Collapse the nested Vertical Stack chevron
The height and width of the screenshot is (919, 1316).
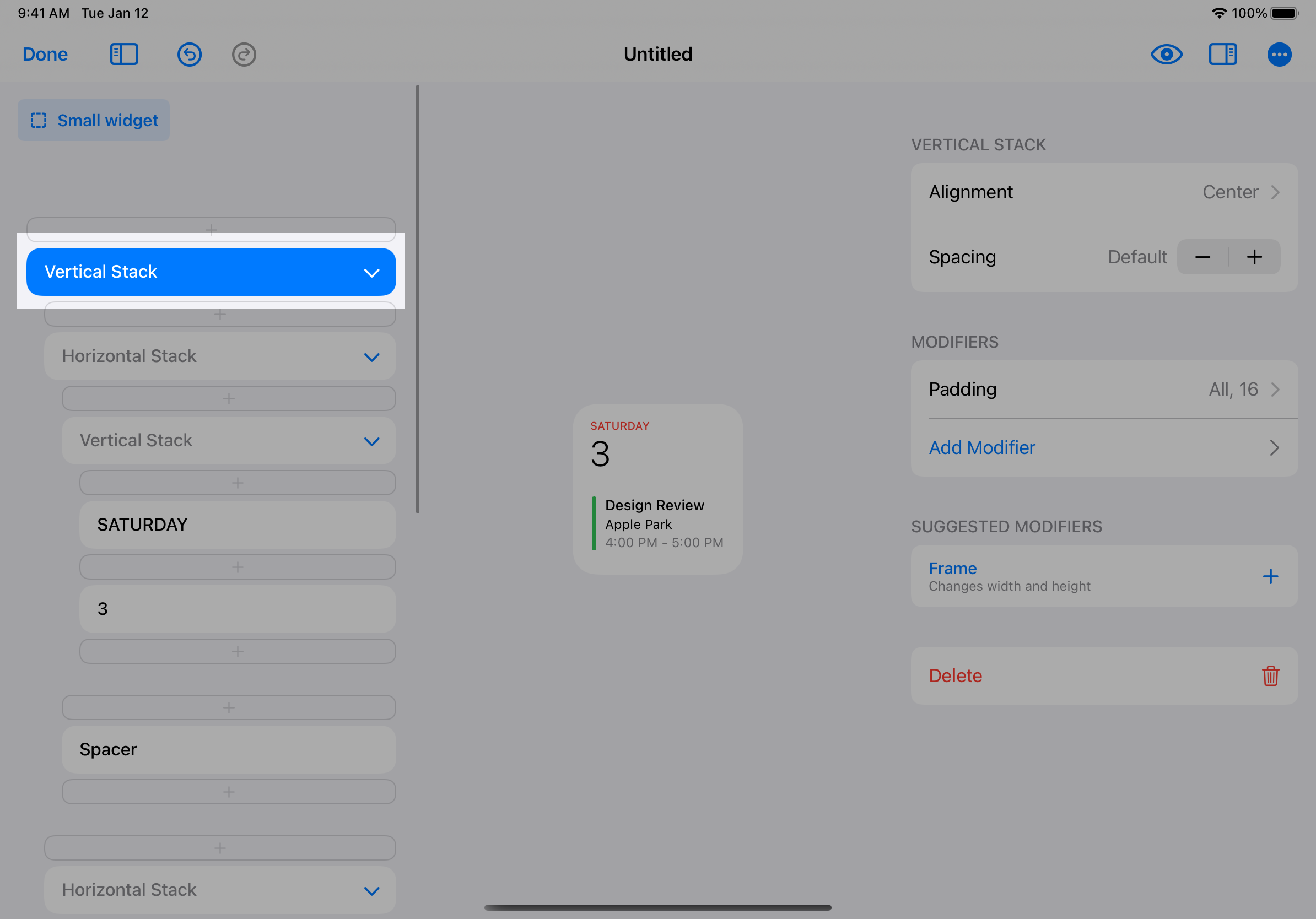[371, 441]
